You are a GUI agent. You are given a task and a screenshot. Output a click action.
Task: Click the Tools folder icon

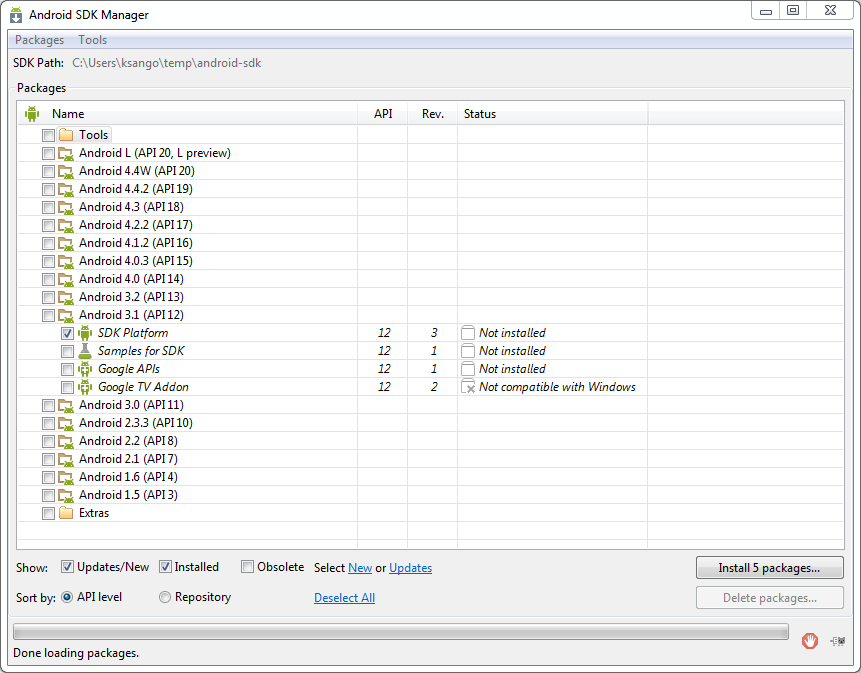tap(66, 135)
